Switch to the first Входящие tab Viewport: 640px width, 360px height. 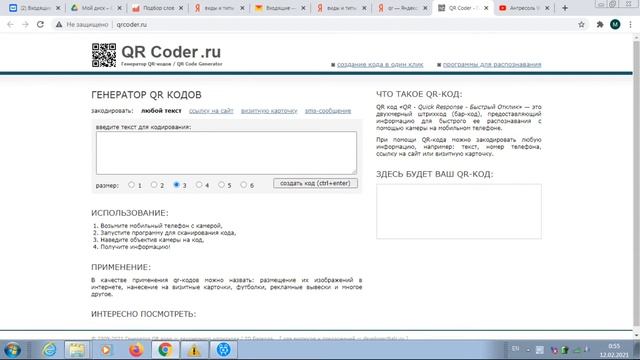click(x=34, y=8)
